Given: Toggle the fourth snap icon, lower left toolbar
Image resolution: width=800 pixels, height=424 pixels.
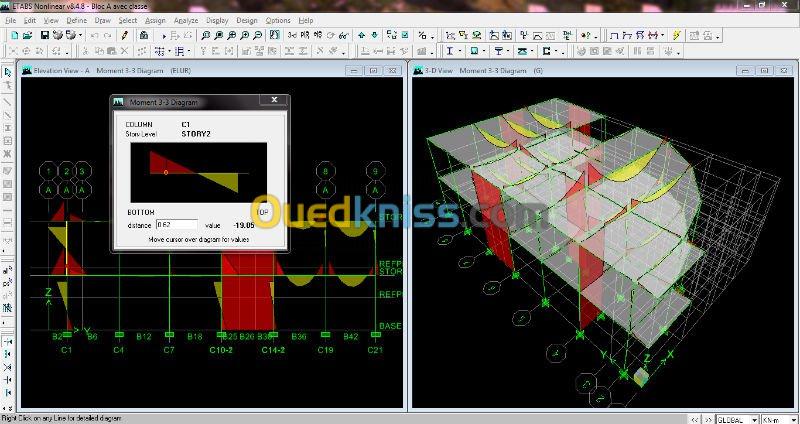Looking at the screenshot, I should pyautogui.click(x=8, y=380).
